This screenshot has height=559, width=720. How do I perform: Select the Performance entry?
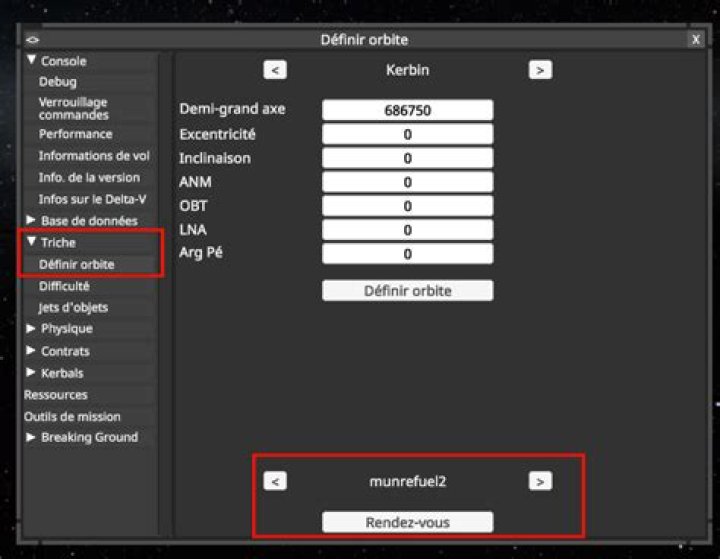76,134
